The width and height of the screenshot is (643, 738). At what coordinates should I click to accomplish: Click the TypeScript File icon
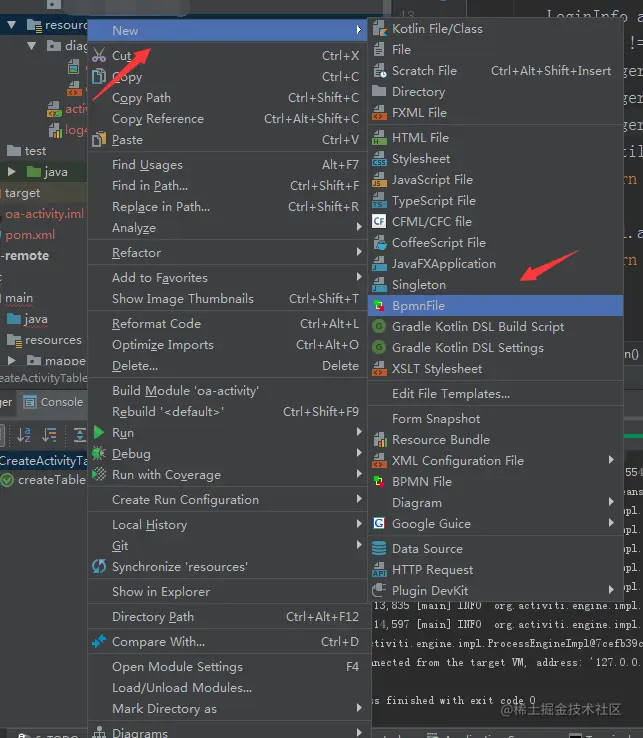point(379,201)
